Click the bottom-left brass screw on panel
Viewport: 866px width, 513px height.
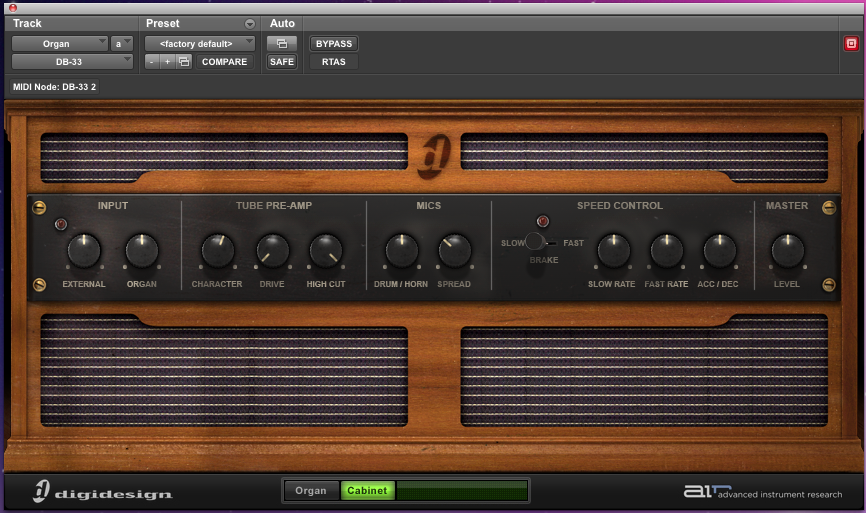39,284
